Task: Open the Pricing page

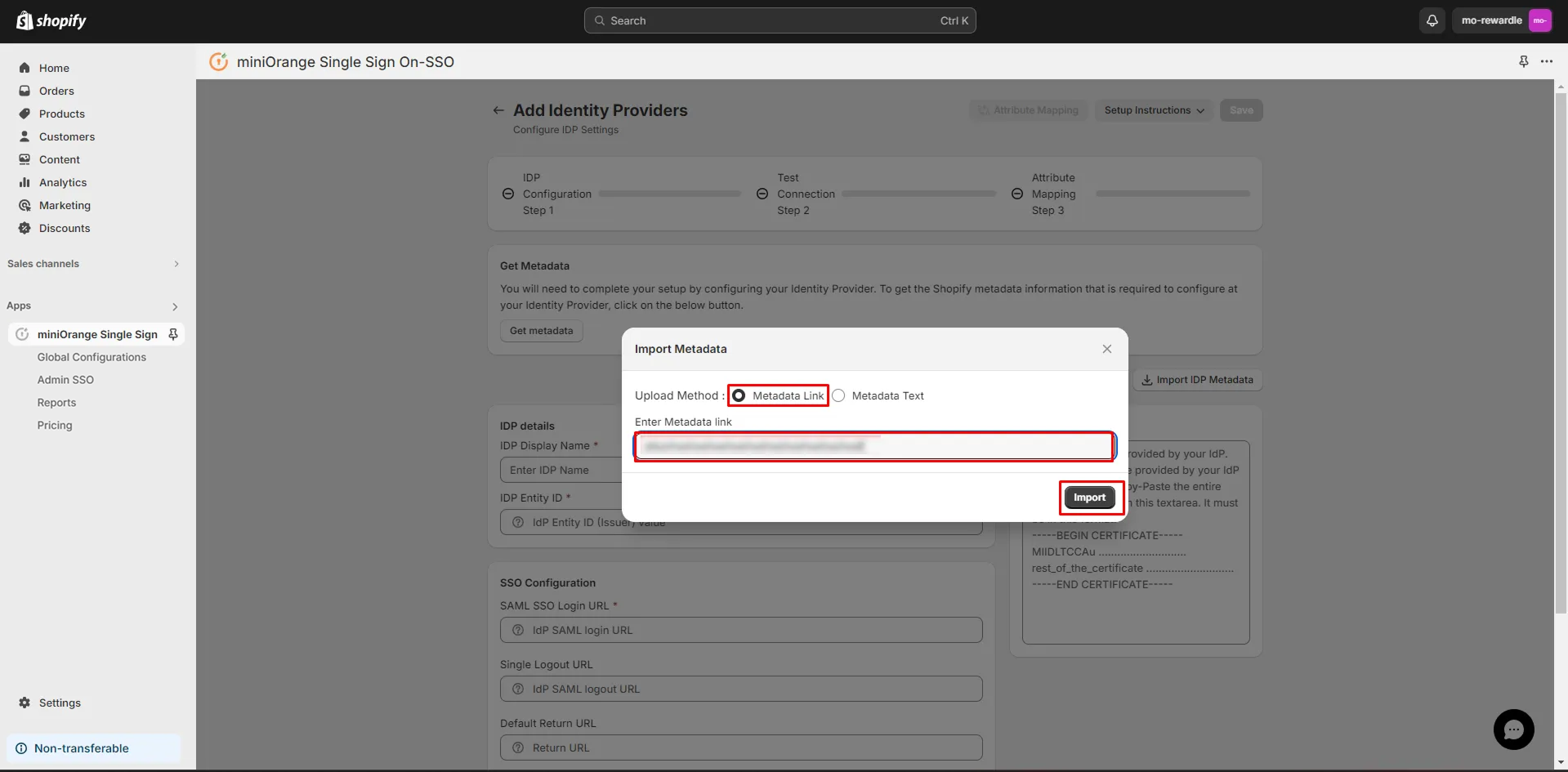Action: [x=54, y=425]
